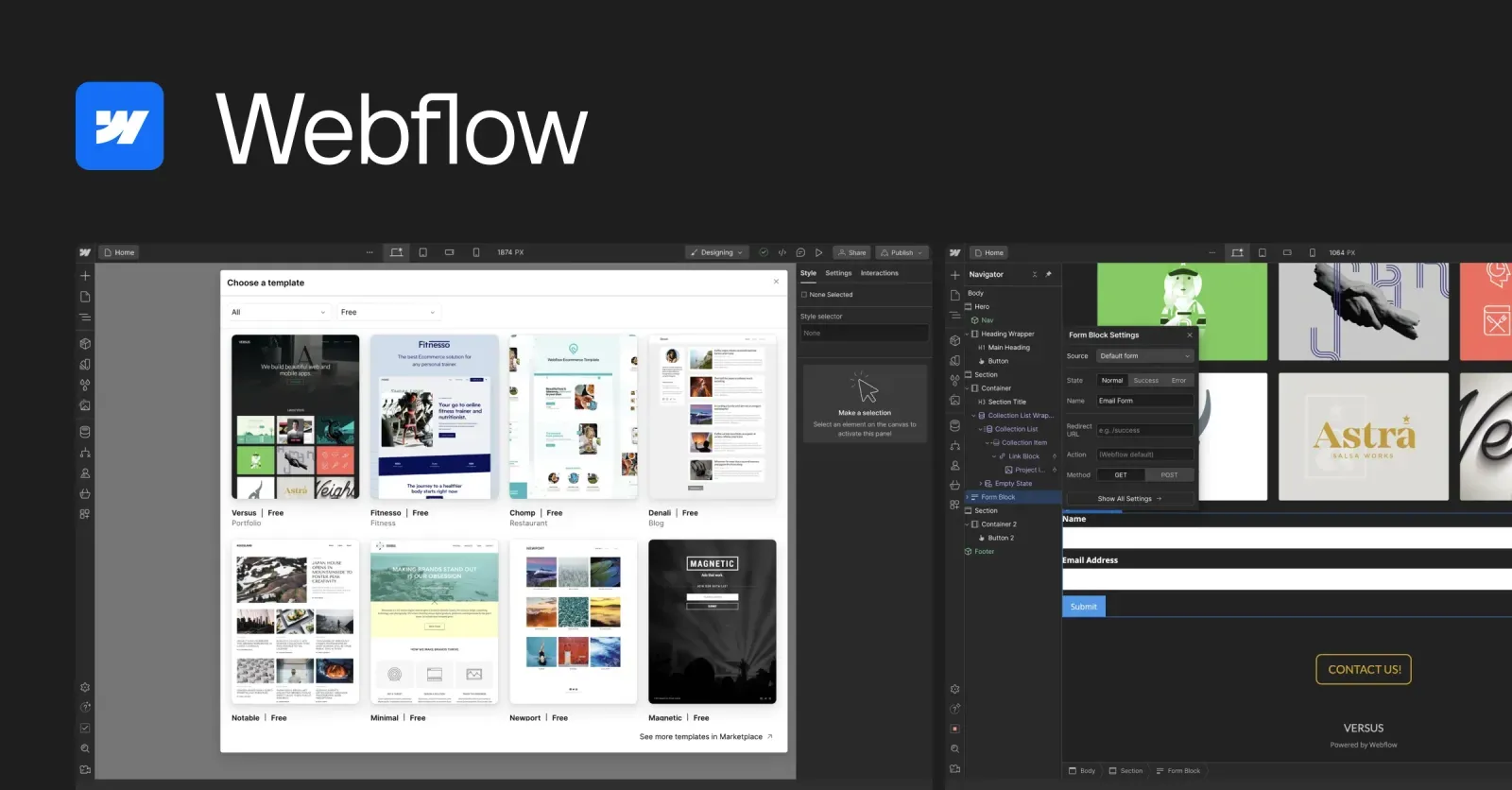
Task: Open the Ecommerce basket icon in the left window sidebar
Action: coord(85,493)
